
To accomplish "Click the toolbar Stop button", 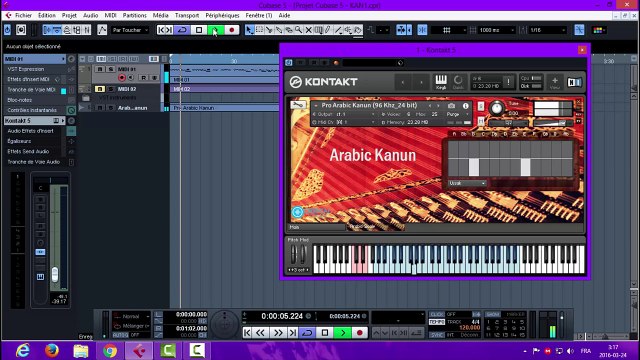I will pyautogui.click(x=199, y=30).
